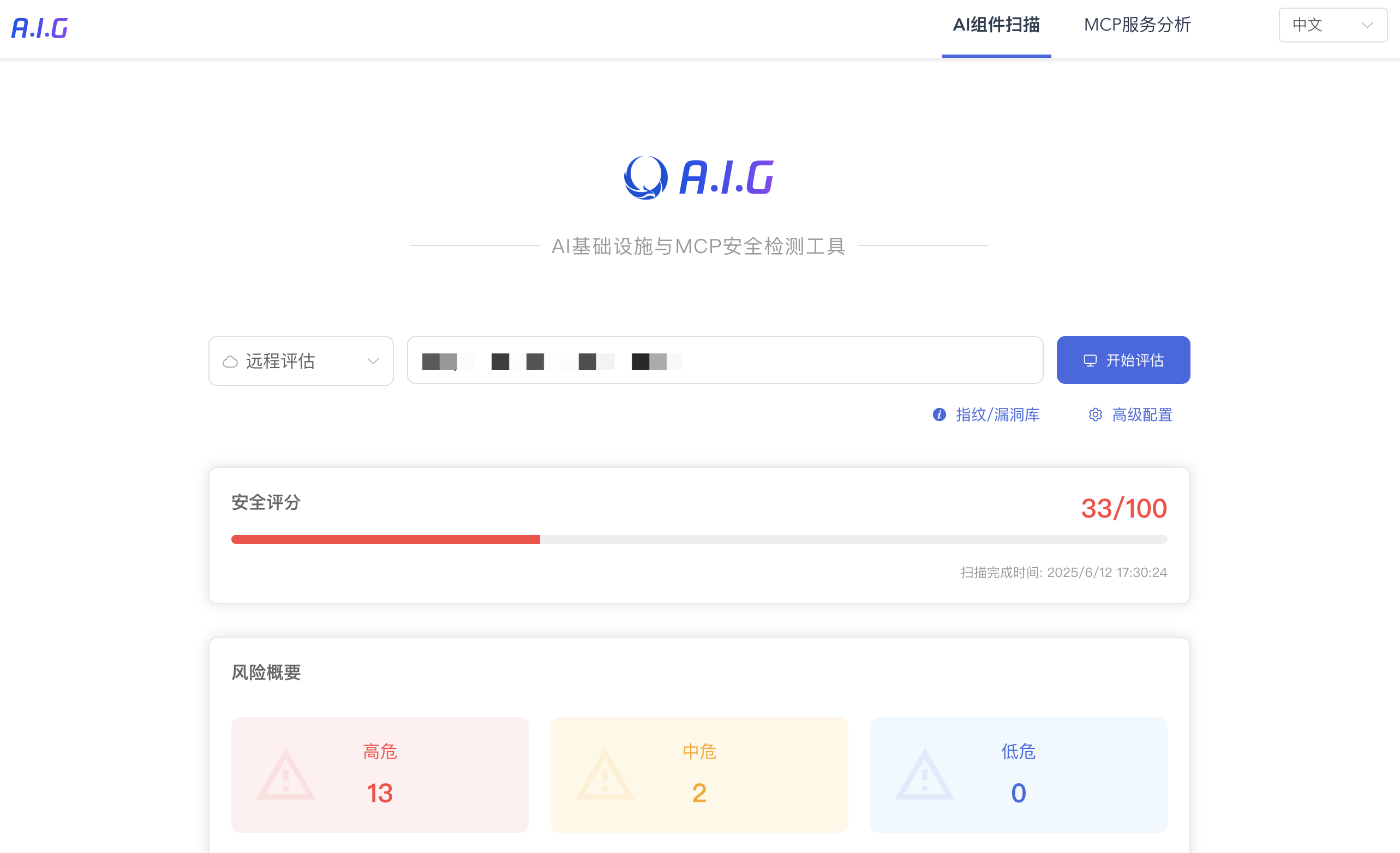The width and height of the screenshot is (1400, 853).
Task: Open the 中文 language dropdown
Action: point(1332,25)
